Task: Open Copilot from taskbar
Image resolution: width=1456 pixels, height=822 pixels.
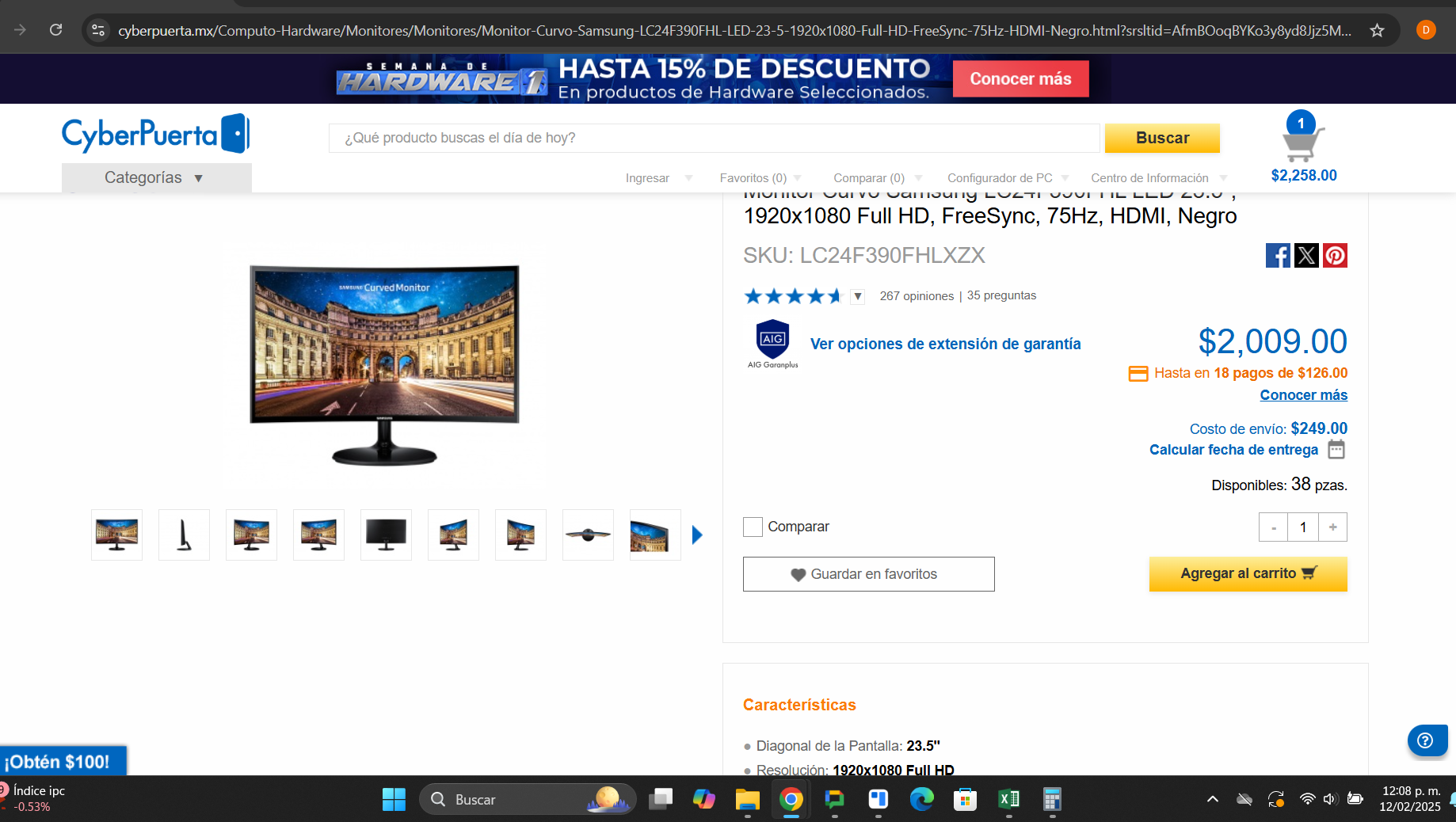Action: coord(703,799)
